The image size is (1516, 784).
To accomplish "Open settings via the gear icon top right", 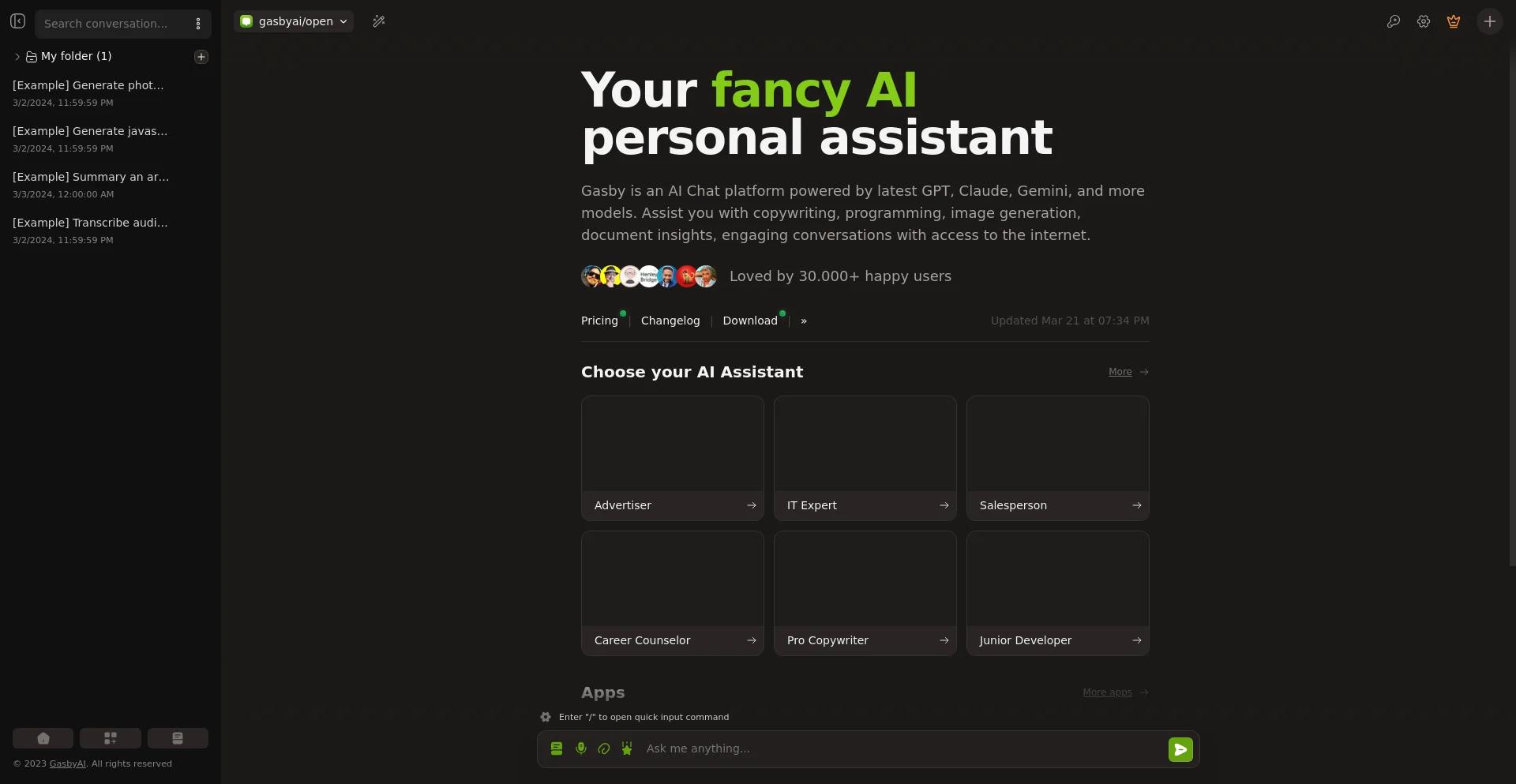I will point(1424,21).
